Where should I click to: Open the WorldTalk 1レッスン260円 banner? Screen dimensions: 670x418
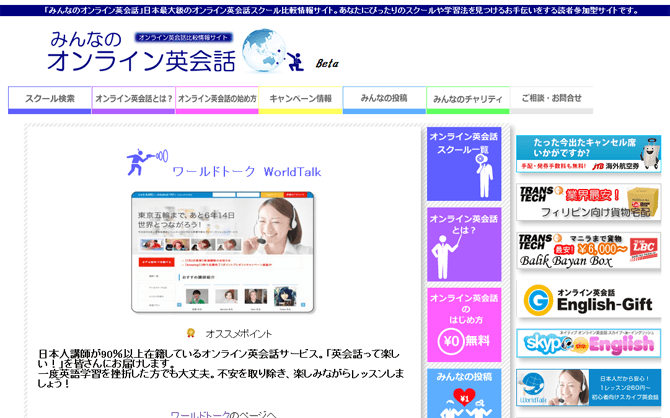pyautogui.click(x=588, y=387)
